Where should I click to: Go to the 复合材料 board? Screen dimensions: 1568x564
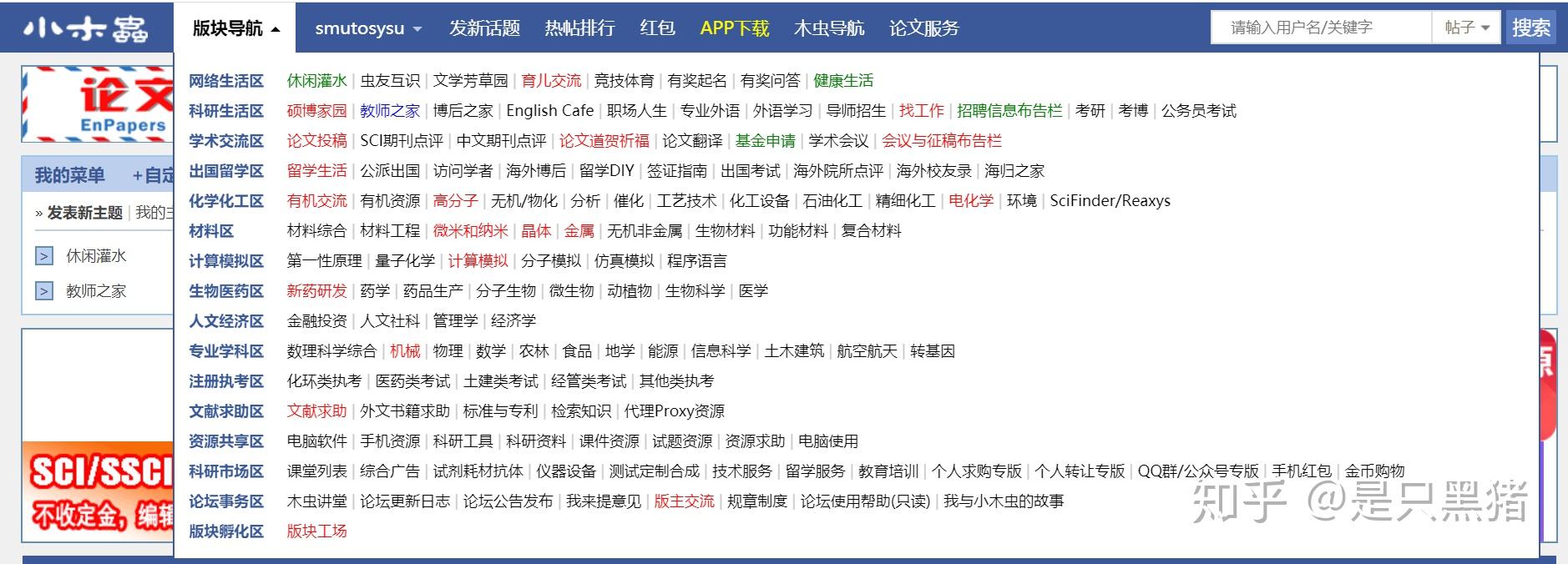872,231
